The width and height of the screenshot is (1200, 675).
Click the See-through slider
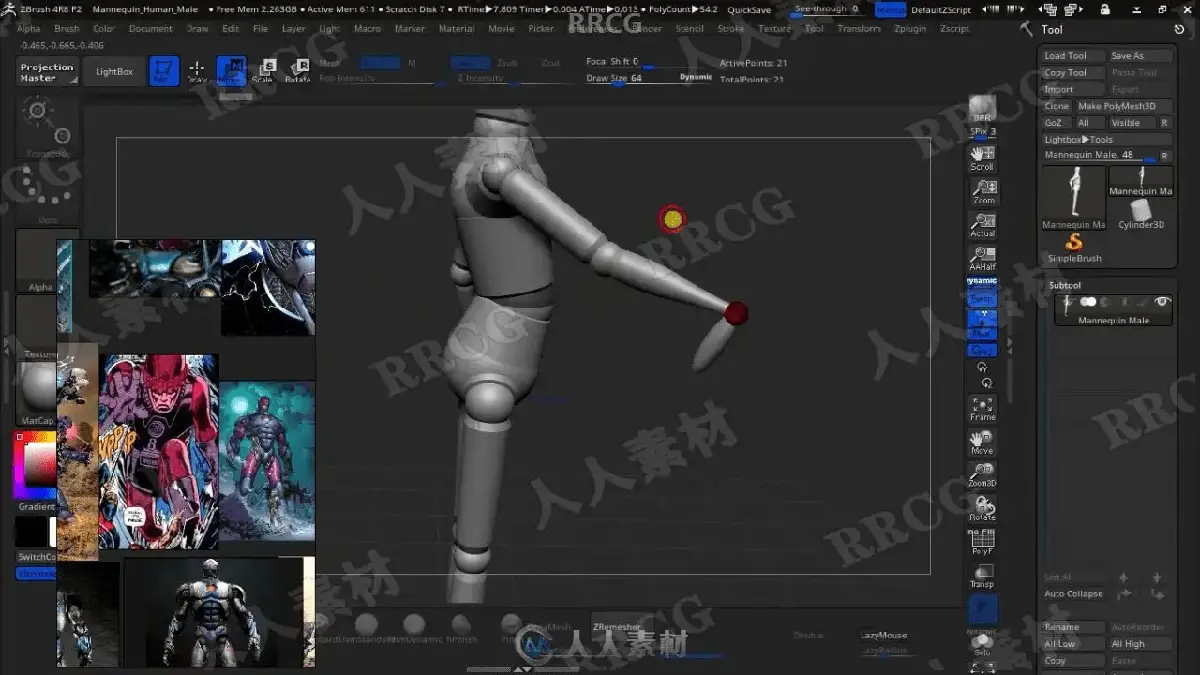(830, 10)
